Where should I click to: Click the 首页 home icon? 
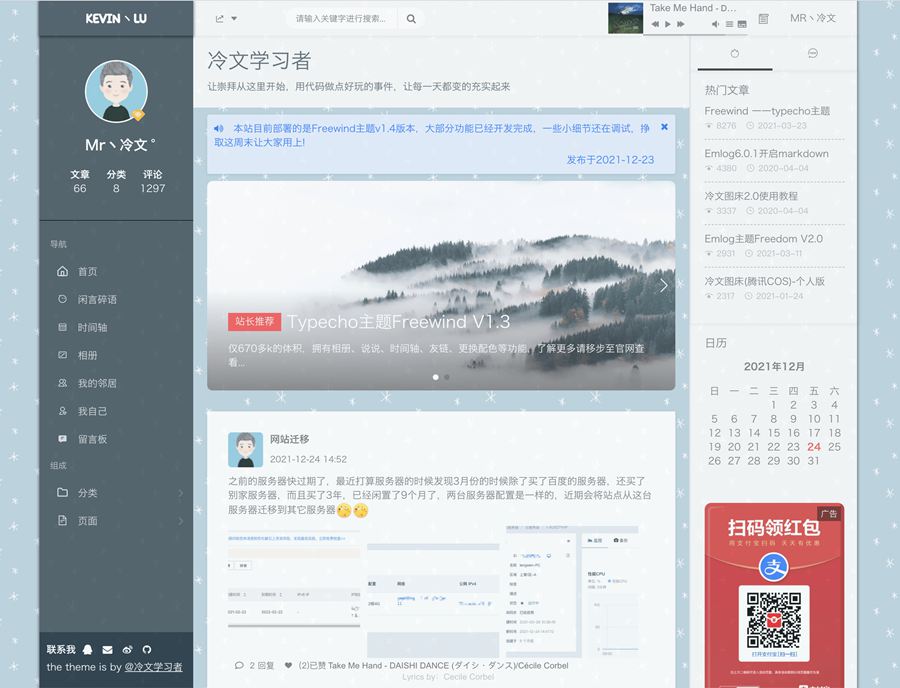(63, 271)
